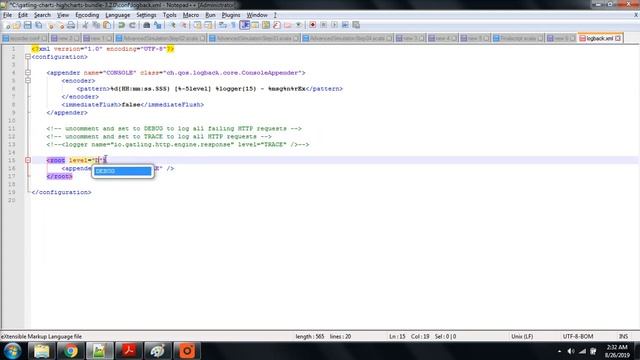Open the Encoding menu

[x=87, y=15]
